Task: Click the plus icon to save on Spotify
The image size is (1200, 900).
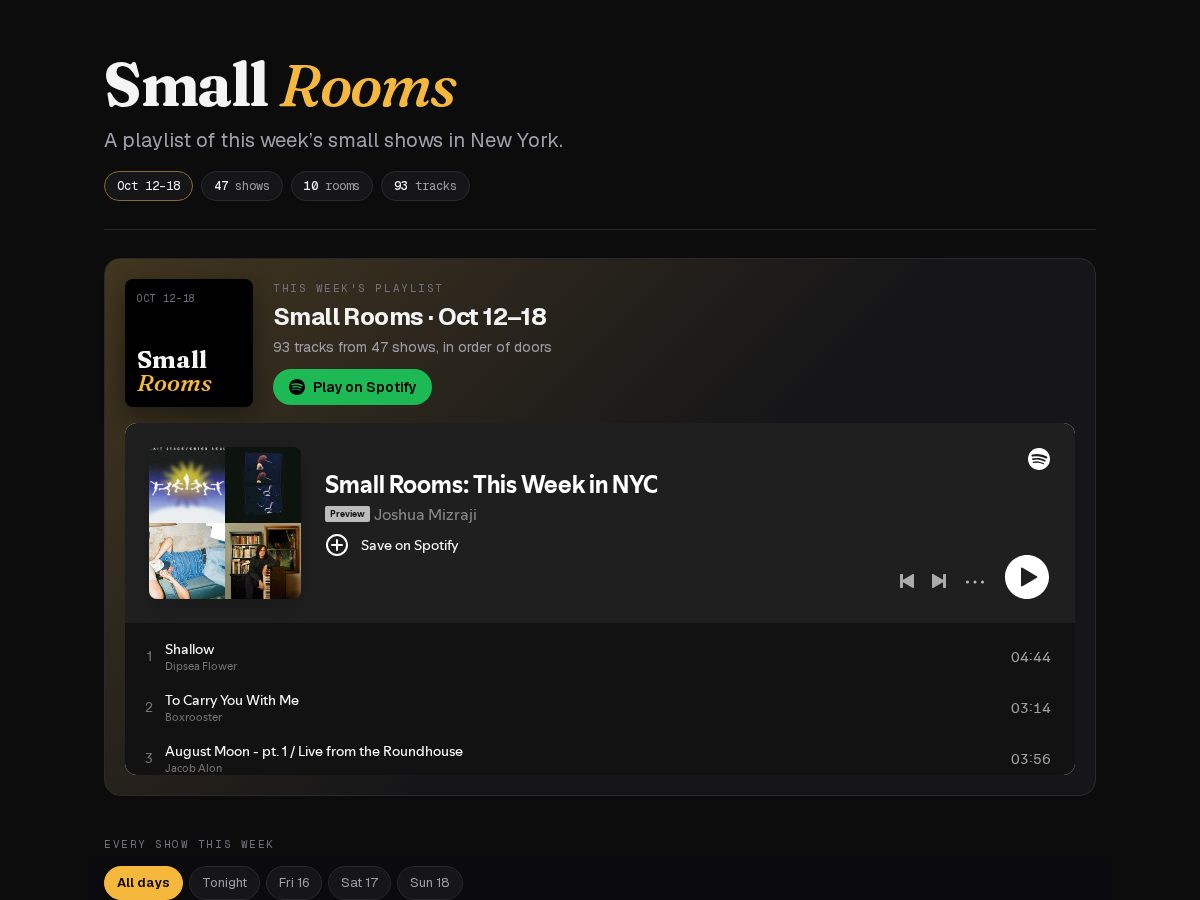Action: (x=337, y=545)
